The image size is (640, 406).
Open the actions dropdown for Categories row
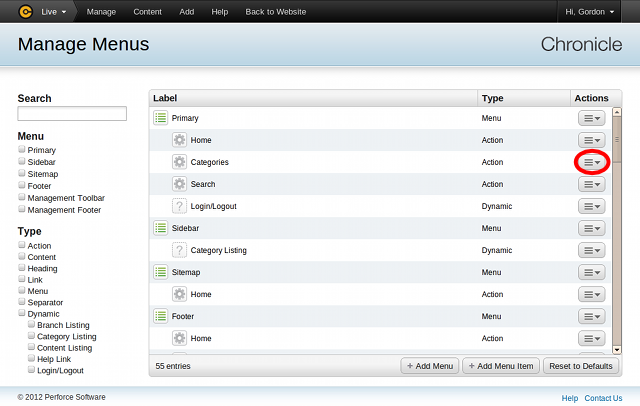pyautogui.click(x=592, y=162)
